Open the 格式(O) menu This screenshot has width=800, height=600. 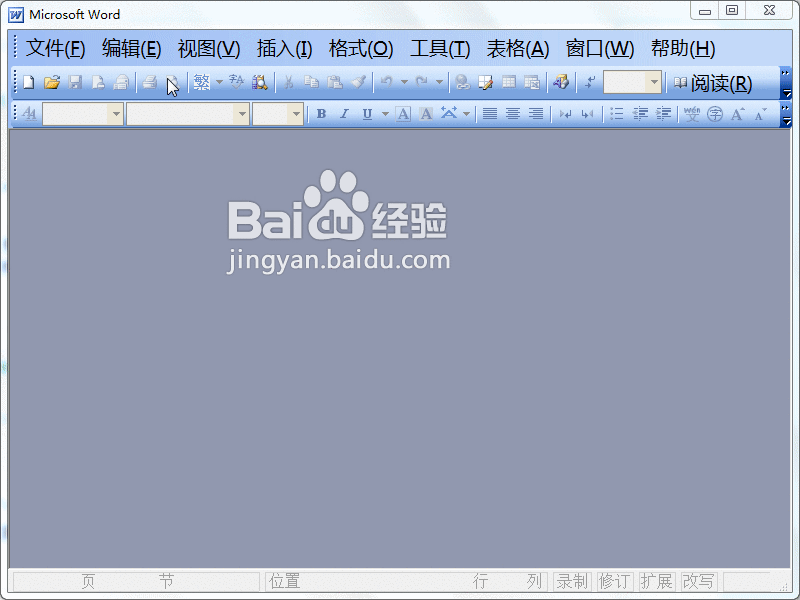point(361,48)
